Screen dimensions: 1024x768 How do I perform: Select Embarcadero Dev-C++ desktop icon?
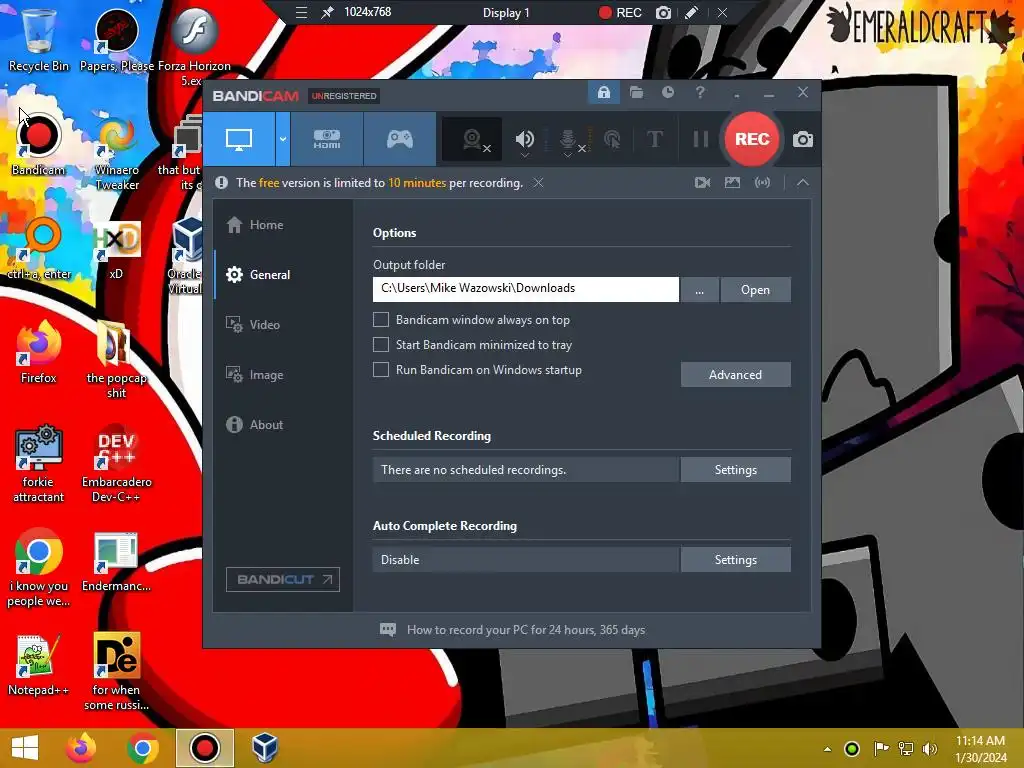coord(117,464)
